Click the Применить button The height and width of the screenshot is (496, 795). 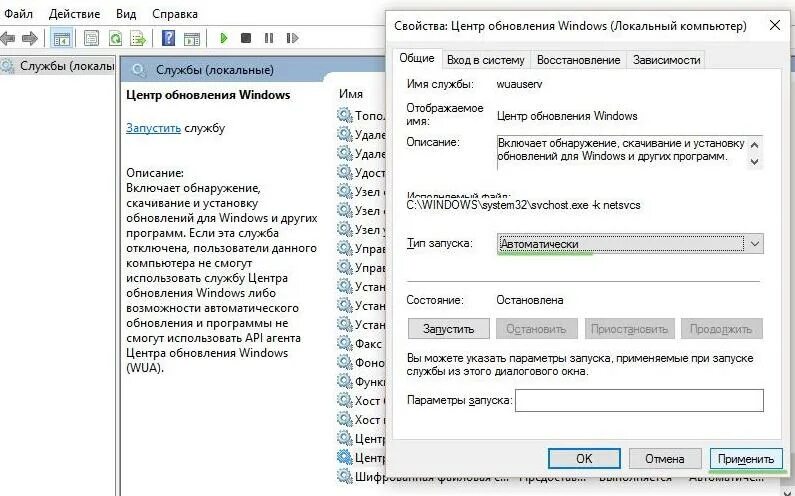(x=746, y=458)
